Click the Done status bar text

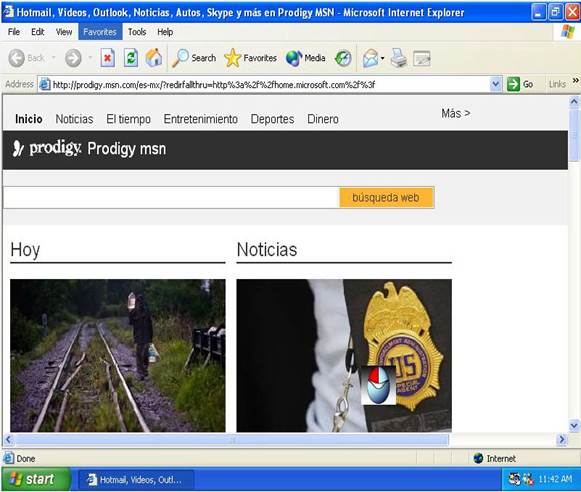tap(26, 459)
